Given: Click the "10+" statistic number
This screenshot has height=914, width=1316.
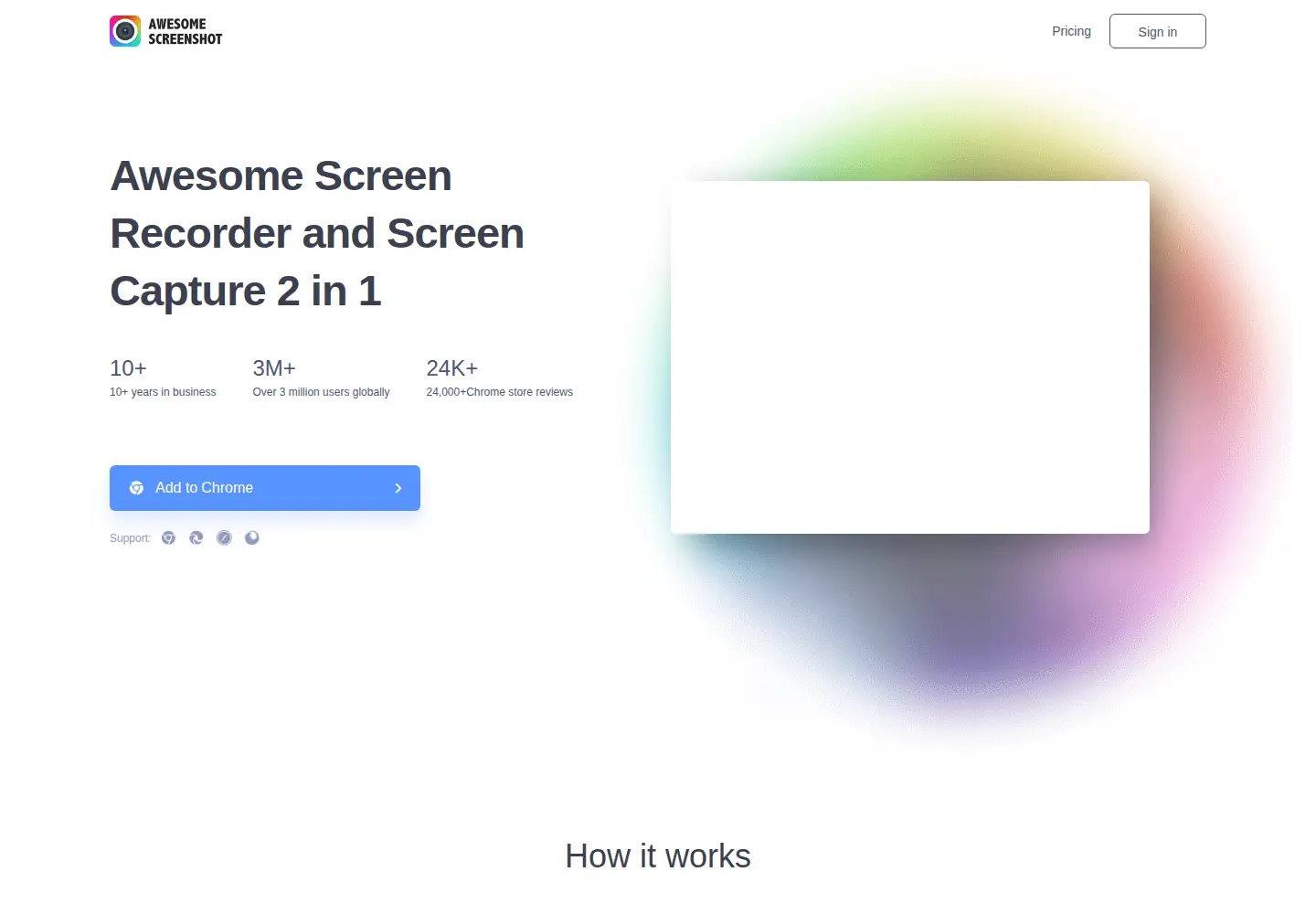Looking at the screenshot, I should click(x=128, y=368).
